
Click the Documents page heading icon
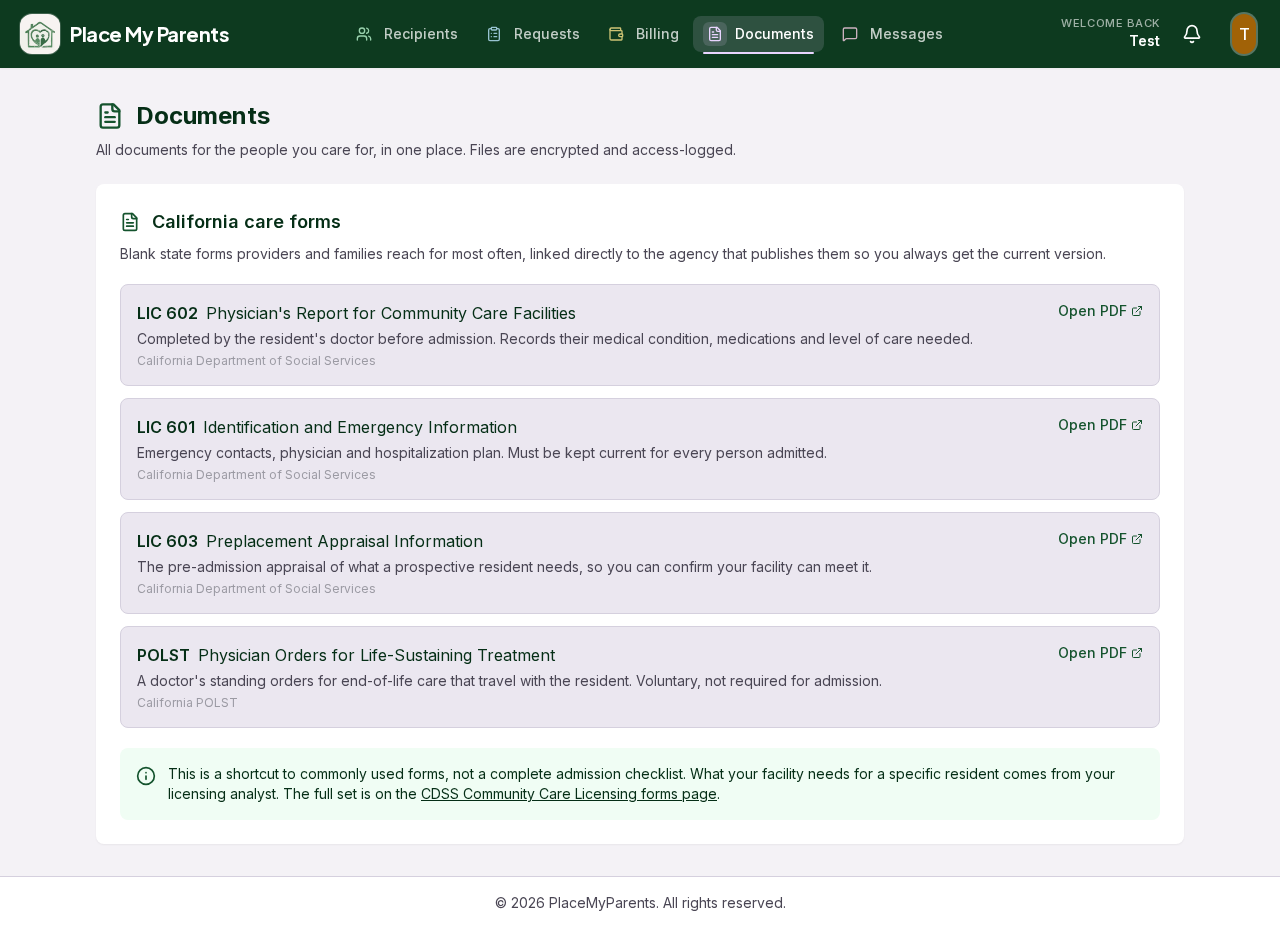[x=110, y=116]
